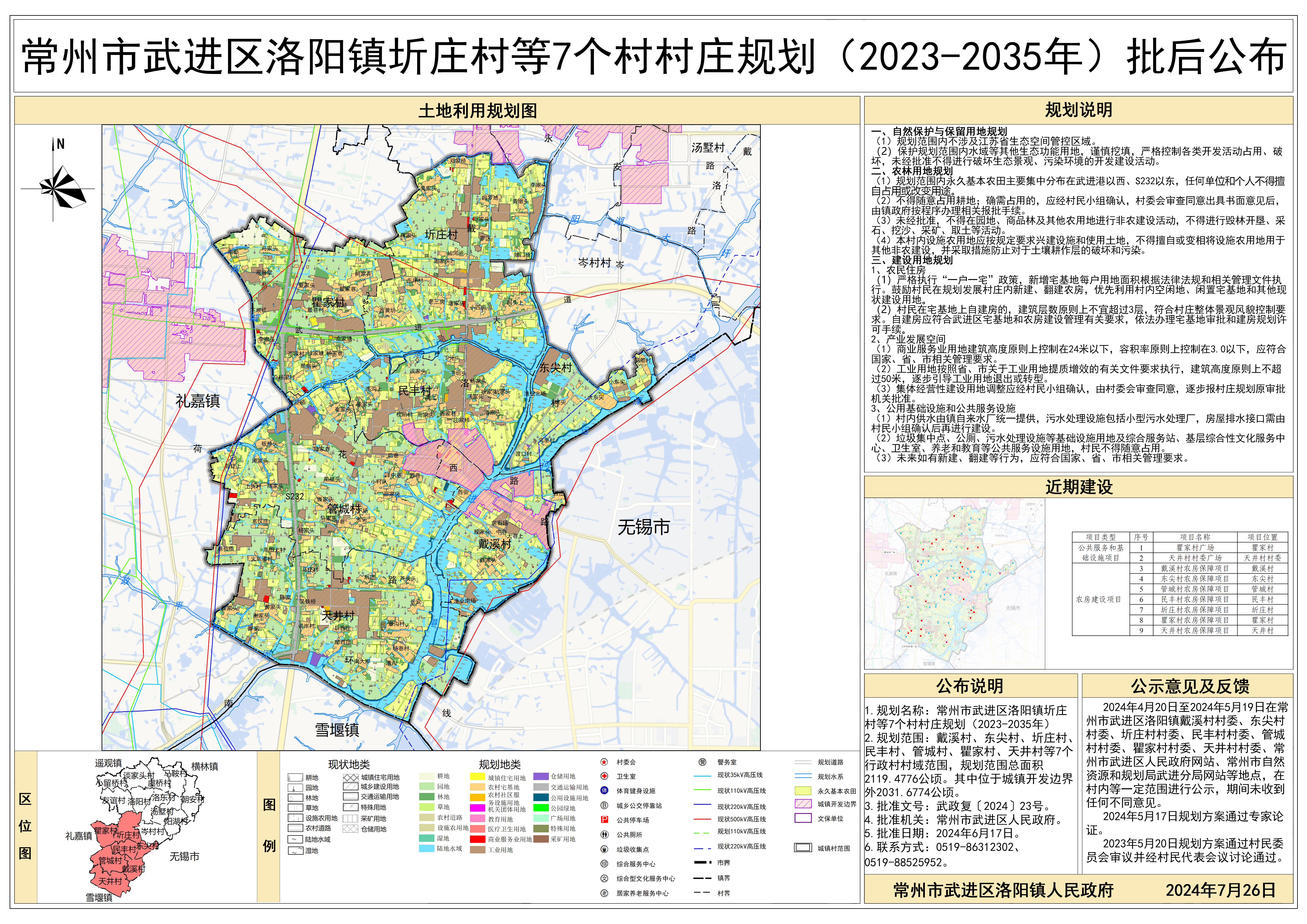Click the light blue 规划 陆地水域 swatch
Viewport: 1307px width, 924px height.
pos(427,848)
